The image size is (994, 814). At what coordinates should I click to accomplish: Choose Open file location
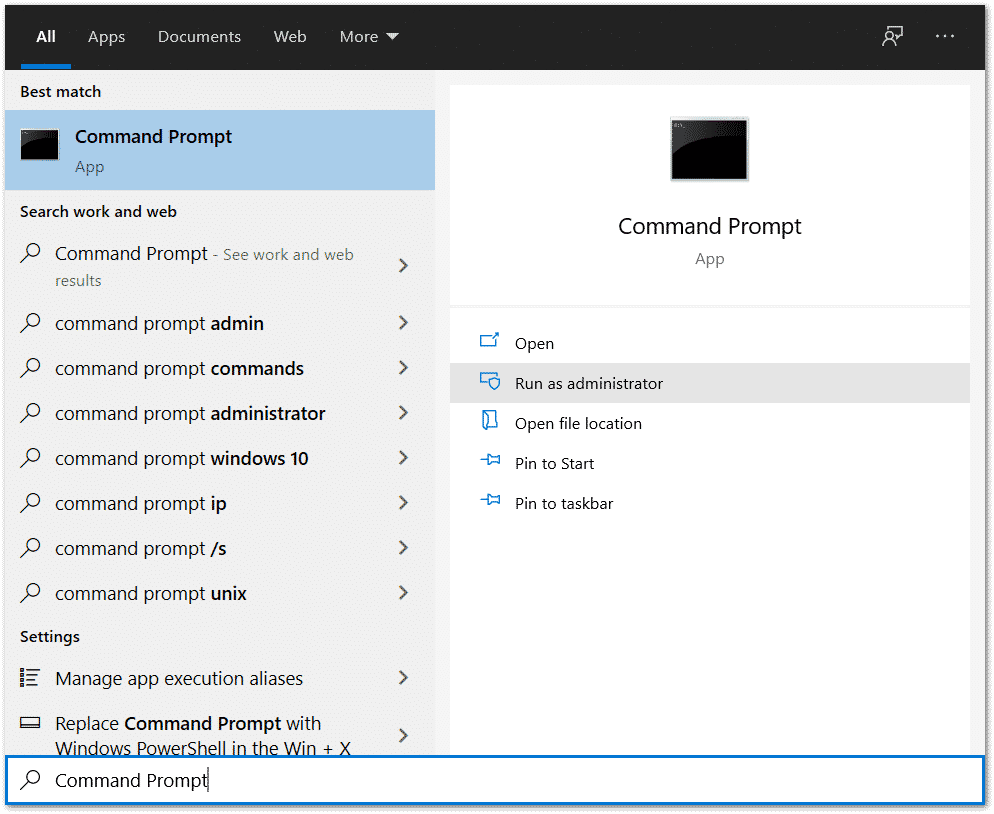click(x=710, y=423)
